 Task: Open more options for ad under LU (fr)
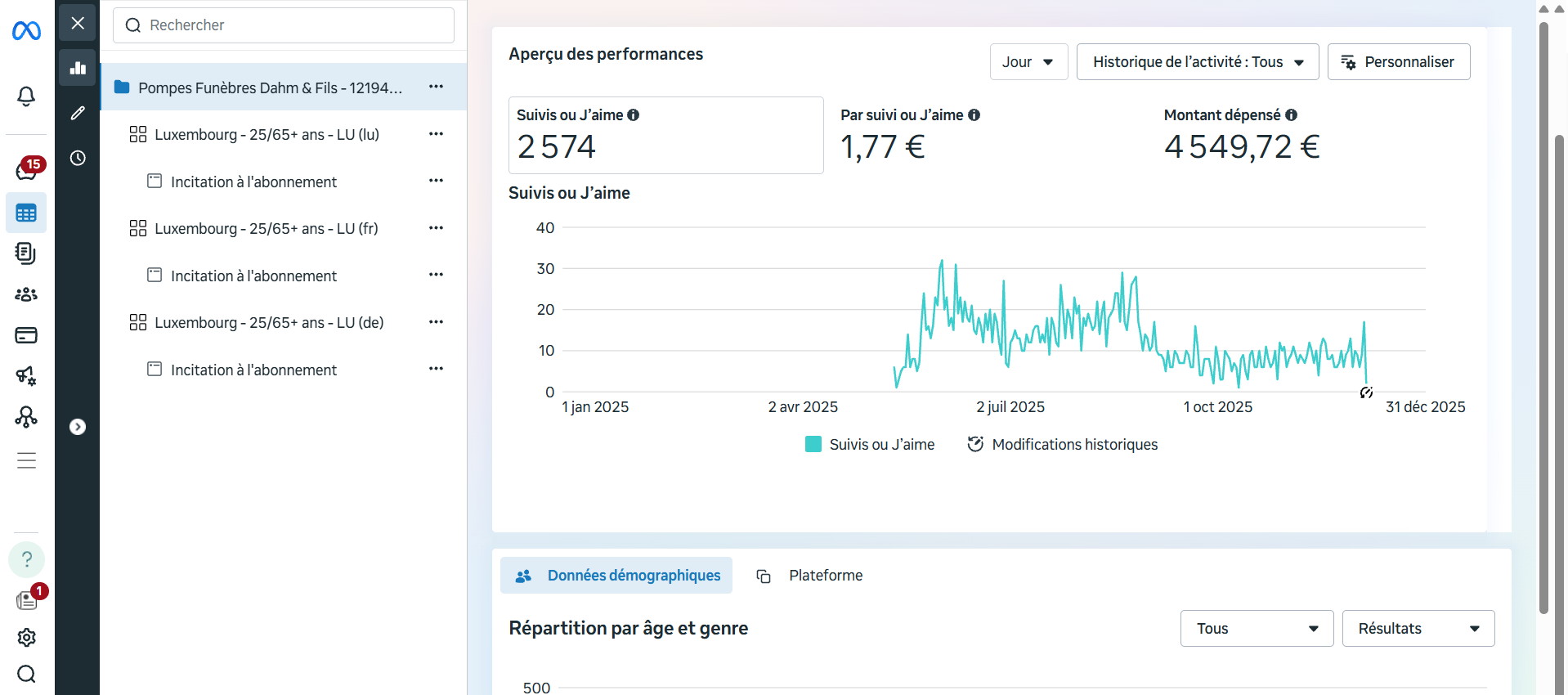[x=437, y=275]
